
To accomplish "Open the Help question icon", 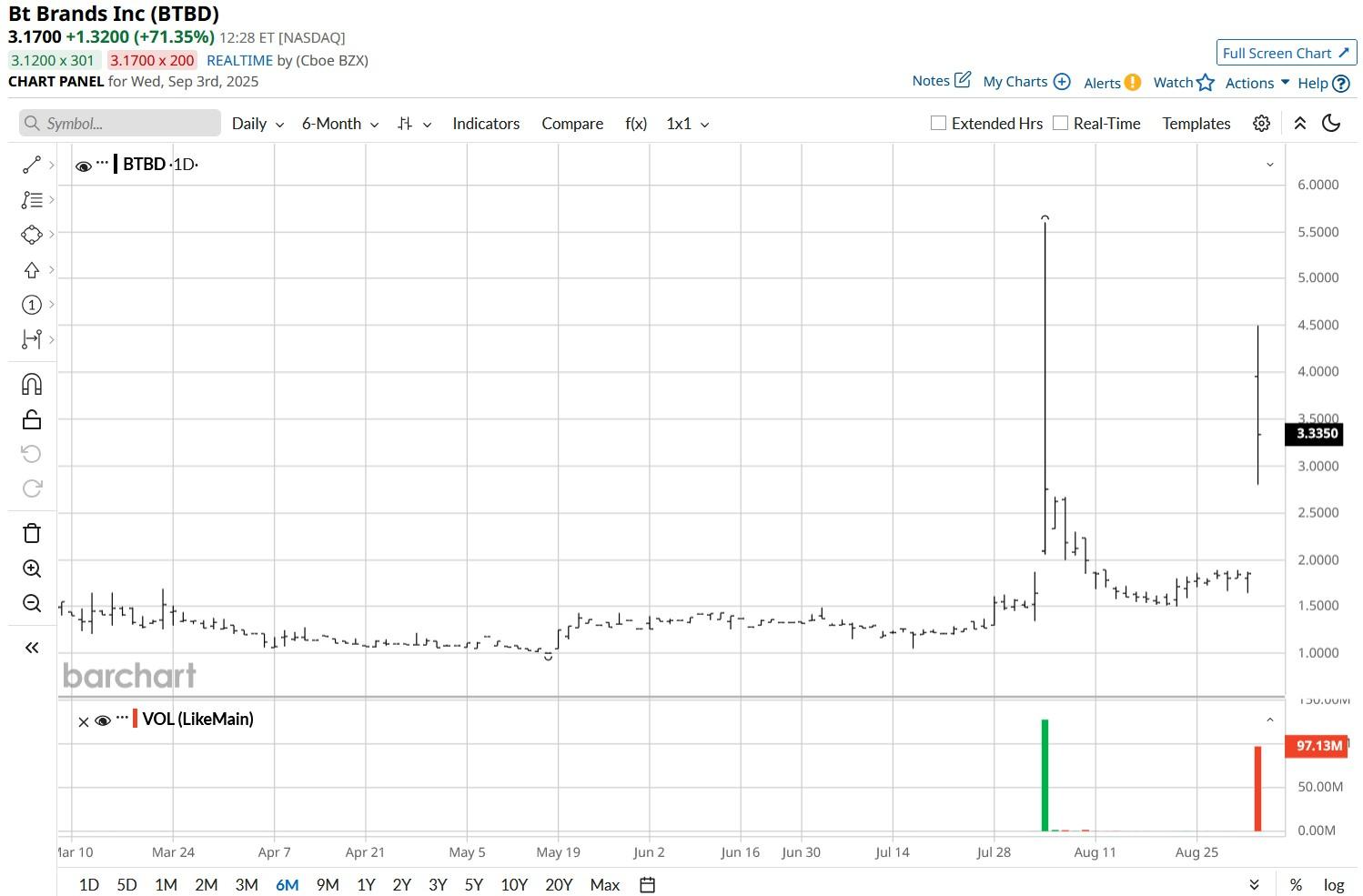I will (1340, 83).
